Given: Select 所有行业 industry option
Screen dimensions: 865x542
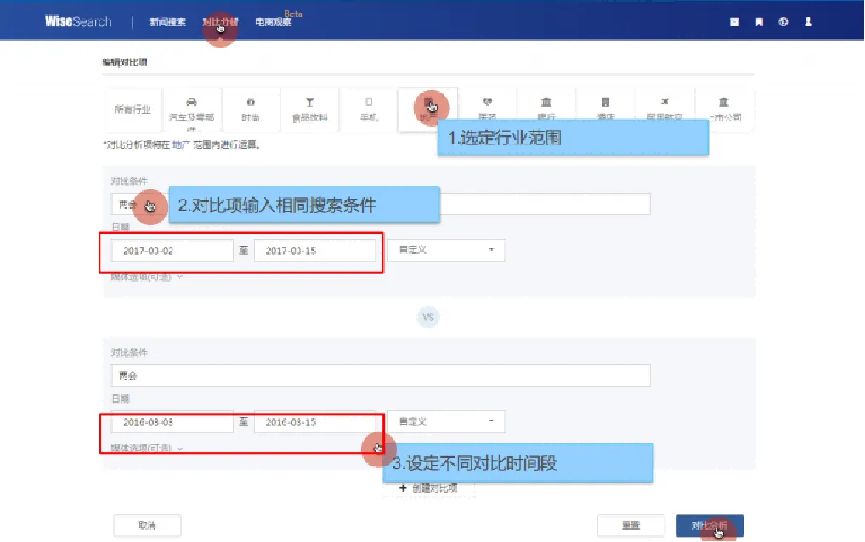Looking at the screenshot, I should point(131,109).
